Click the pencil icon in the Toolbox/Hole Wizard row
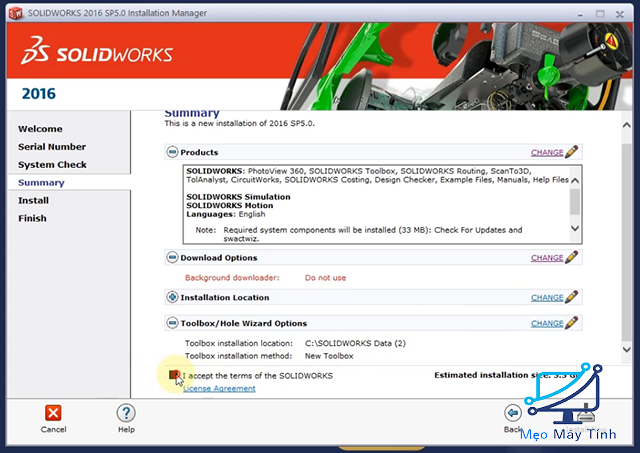The image size is (640, 453). [x=571, y=323]
